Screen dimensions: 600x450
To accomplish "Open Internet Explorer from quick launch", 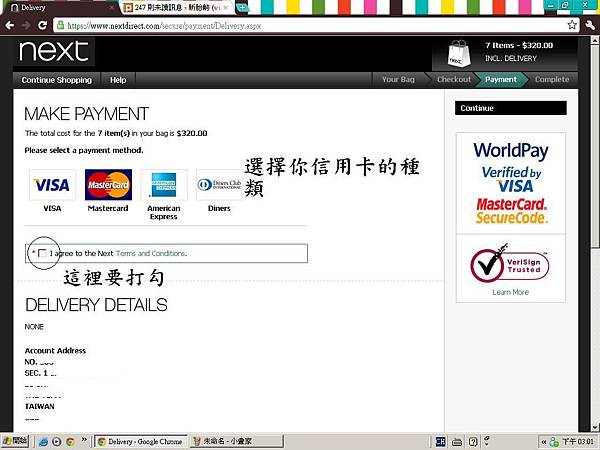I will [x=43, y=442].
